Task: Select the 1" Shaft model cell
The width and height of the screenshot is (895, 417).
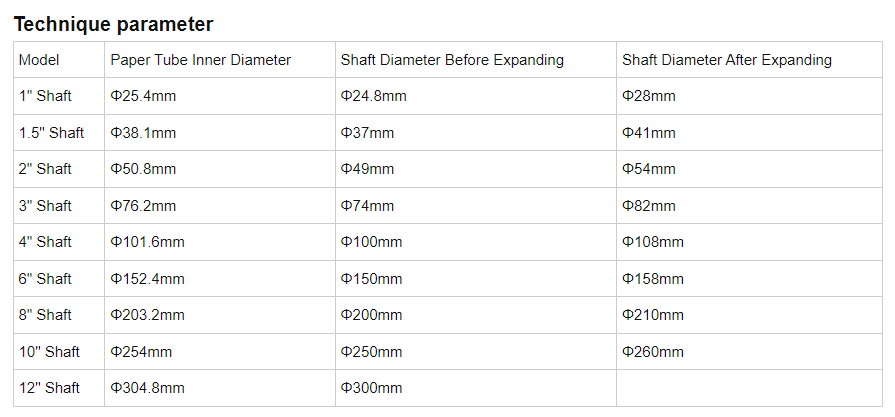Action: coord(45,96)
